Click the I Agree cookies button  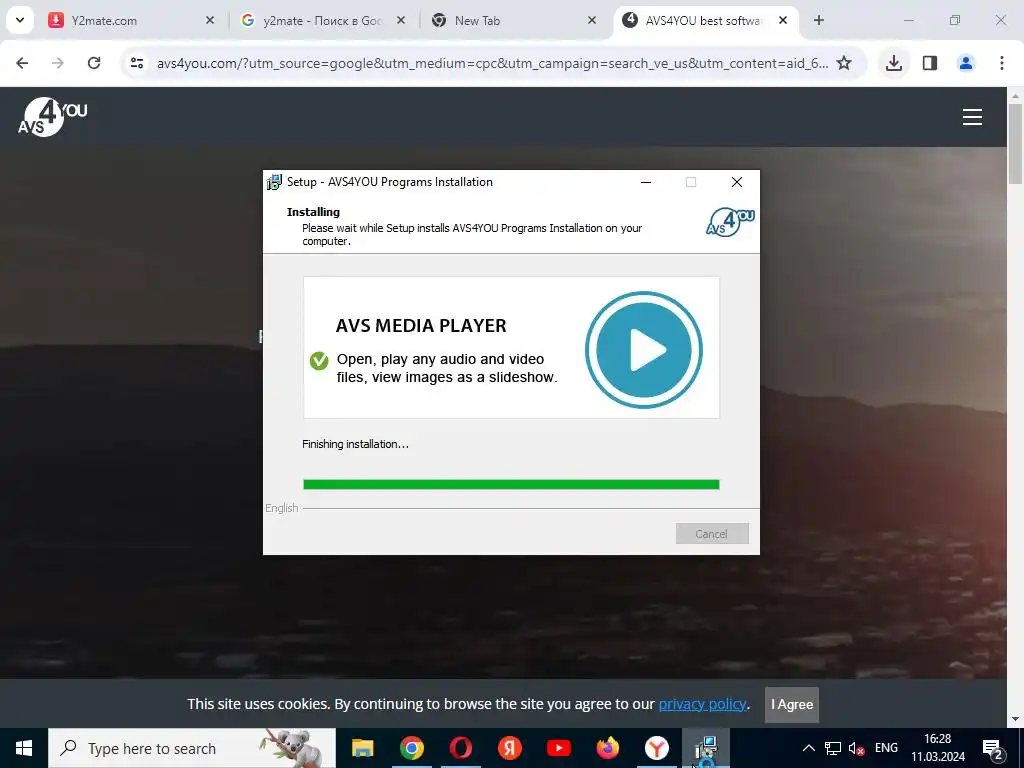coord(792,705)
